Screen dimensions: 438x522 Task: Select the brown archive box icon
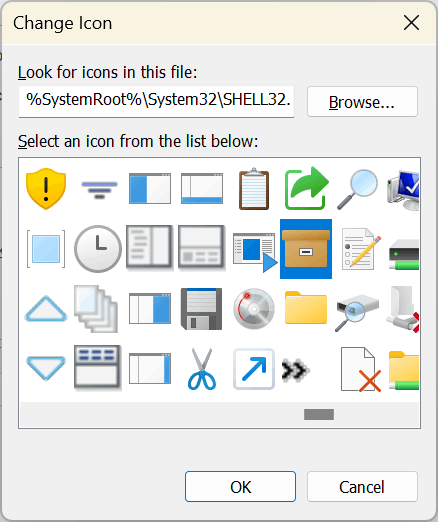[306, 249]
